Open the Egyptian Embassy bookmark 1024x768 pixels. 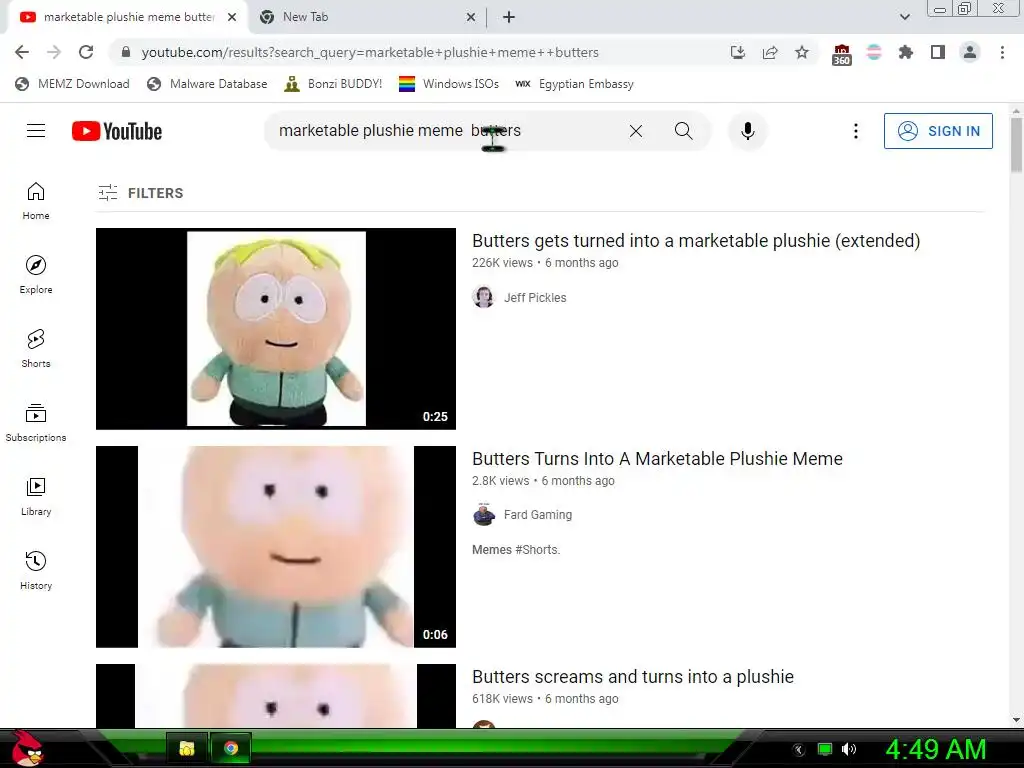(574, 84)
